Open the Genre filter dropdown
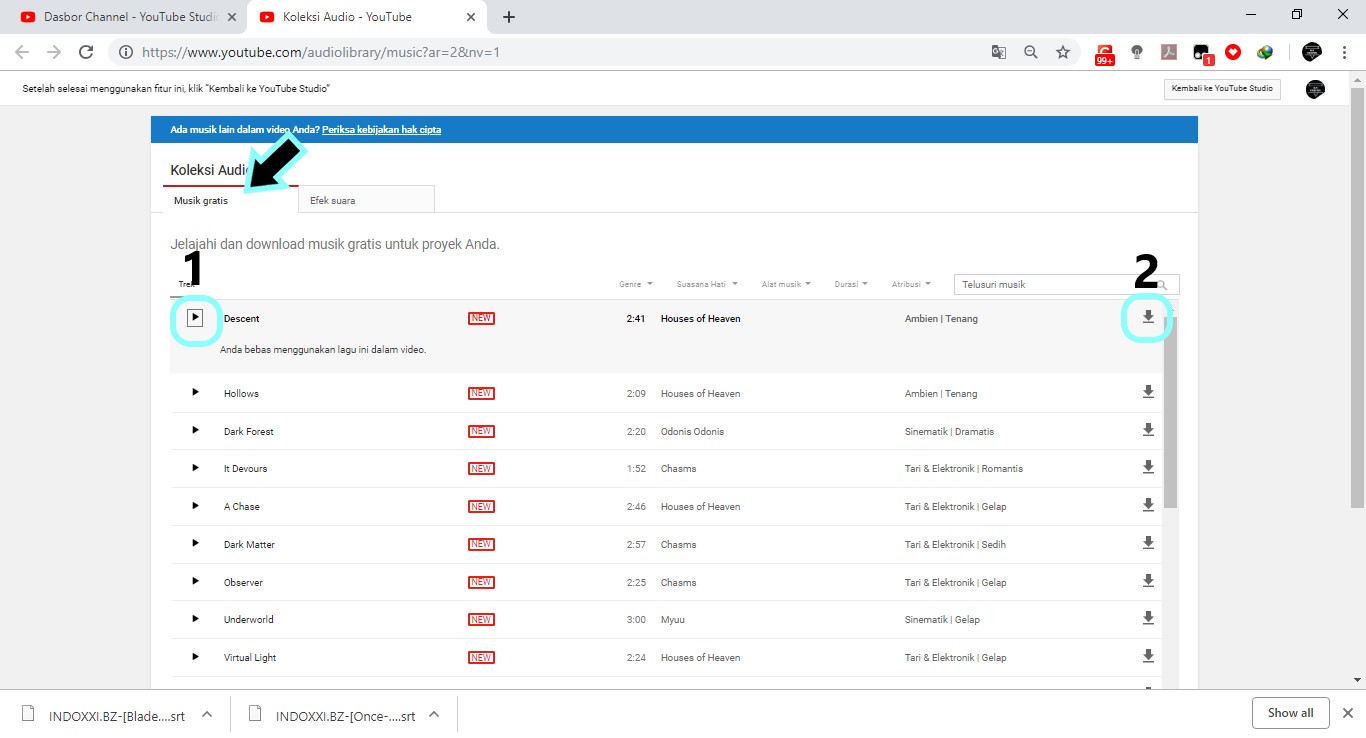This screenshot has width=1366, height=738. 635,284
